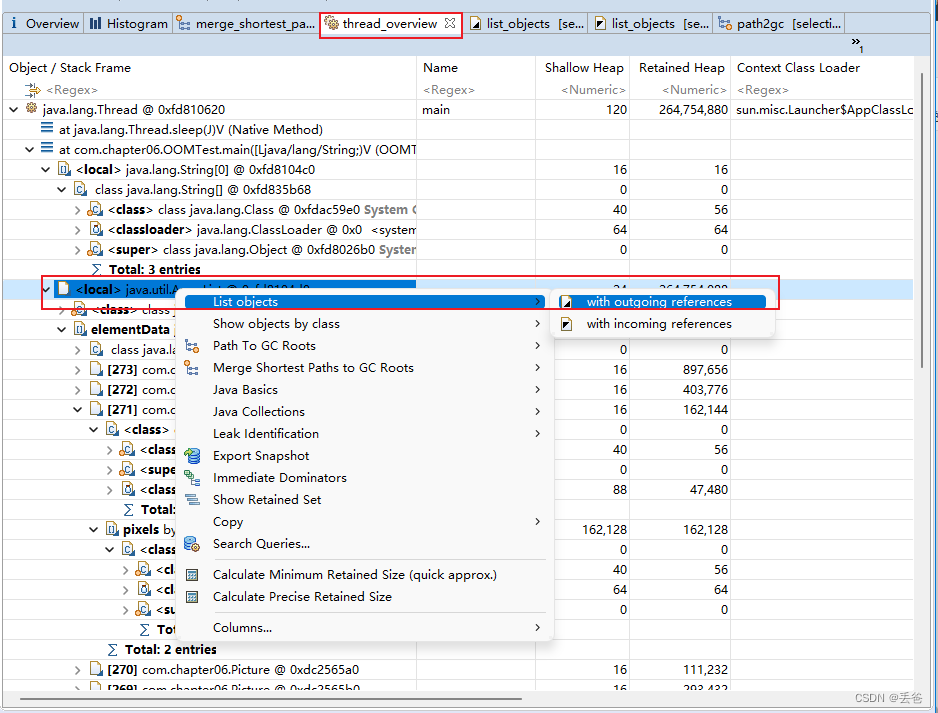The image size is (938, 713).
Task: Open the Java Basics submenu
Action: (365, 390)
